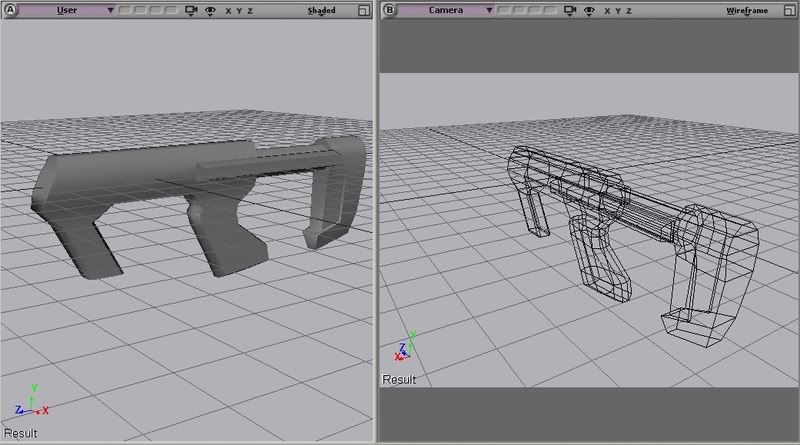
Task: Click the first memo cam slot in viewport A
Action: [125, 10]
